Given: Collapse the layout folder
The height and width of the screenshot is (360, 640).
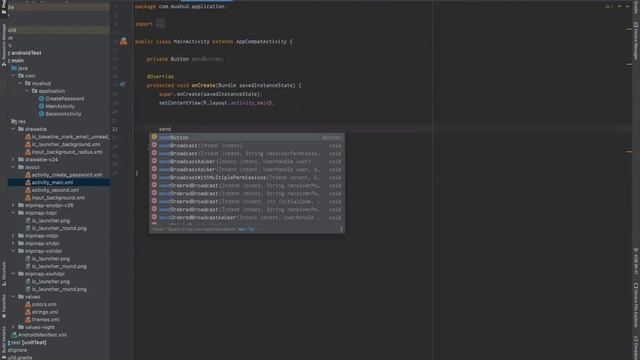Looking at the screenshot, I should pos(13,167).
